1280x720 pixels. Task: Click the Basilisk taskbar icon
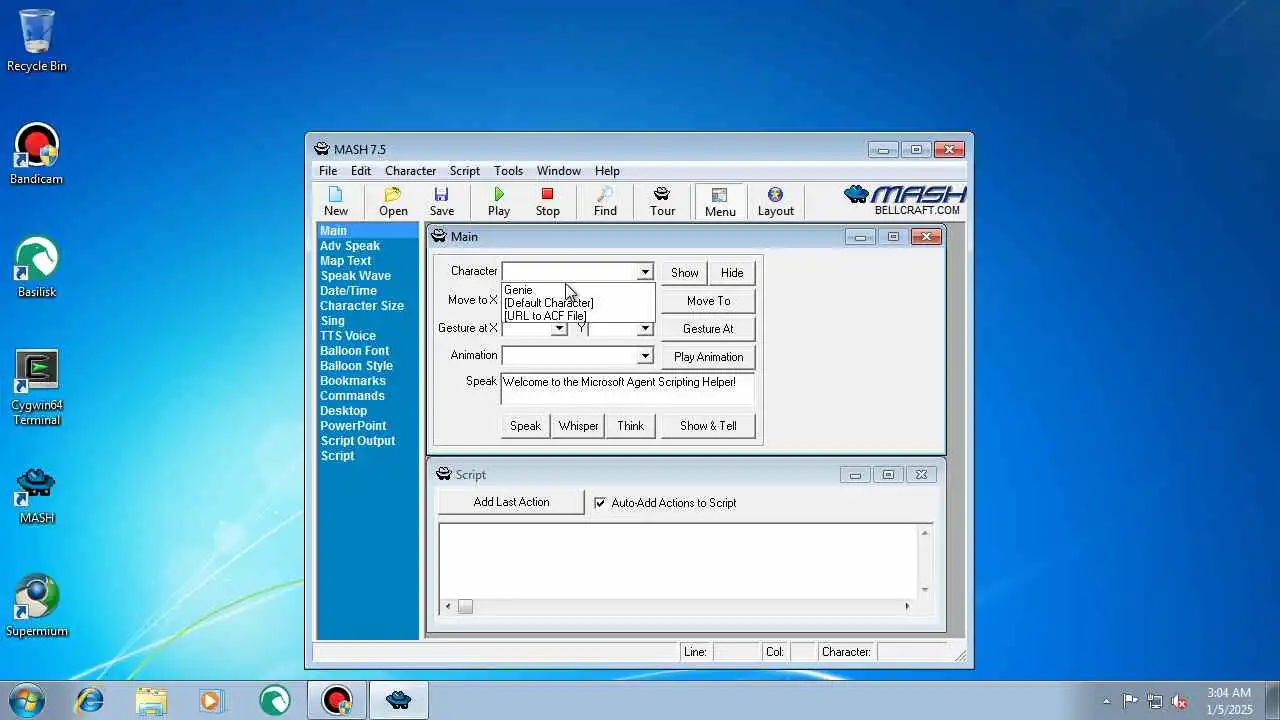274,700
